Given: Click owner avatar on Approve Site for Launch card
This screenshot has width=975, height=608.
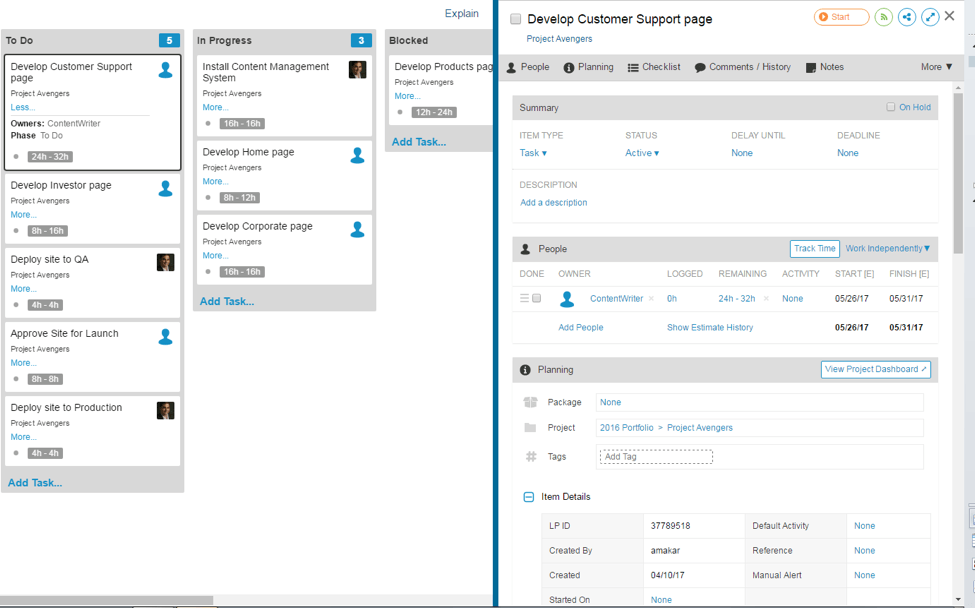Looking at the screenshot, I should click(165, 336).
